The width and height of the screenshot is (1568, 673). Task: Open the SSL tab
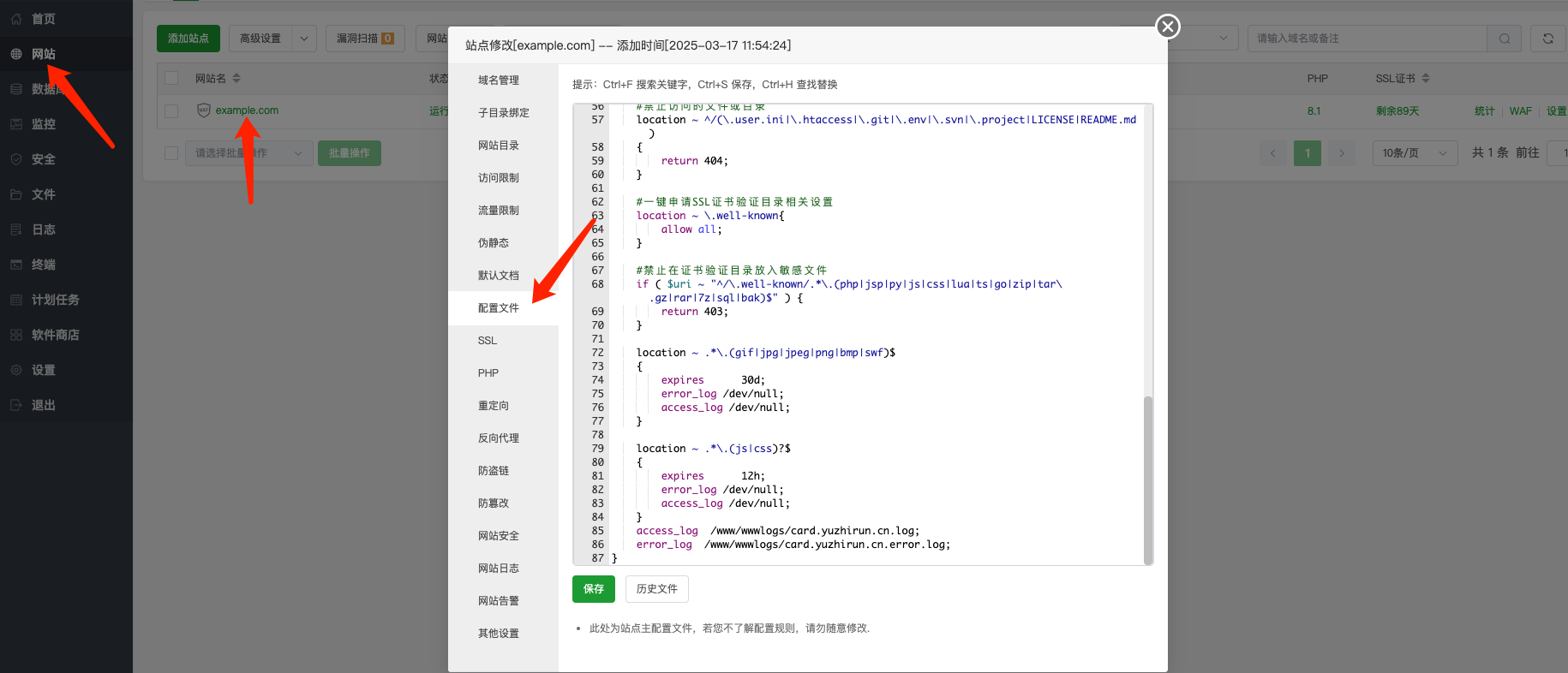tap(503, 341)
